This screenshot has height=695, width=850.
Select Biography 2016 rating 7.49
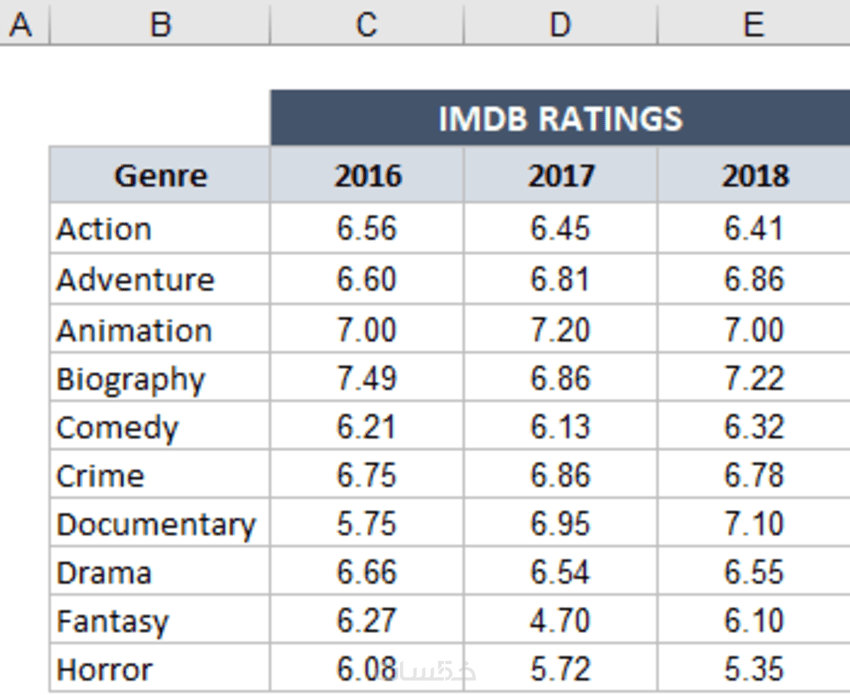pos(367,379)
